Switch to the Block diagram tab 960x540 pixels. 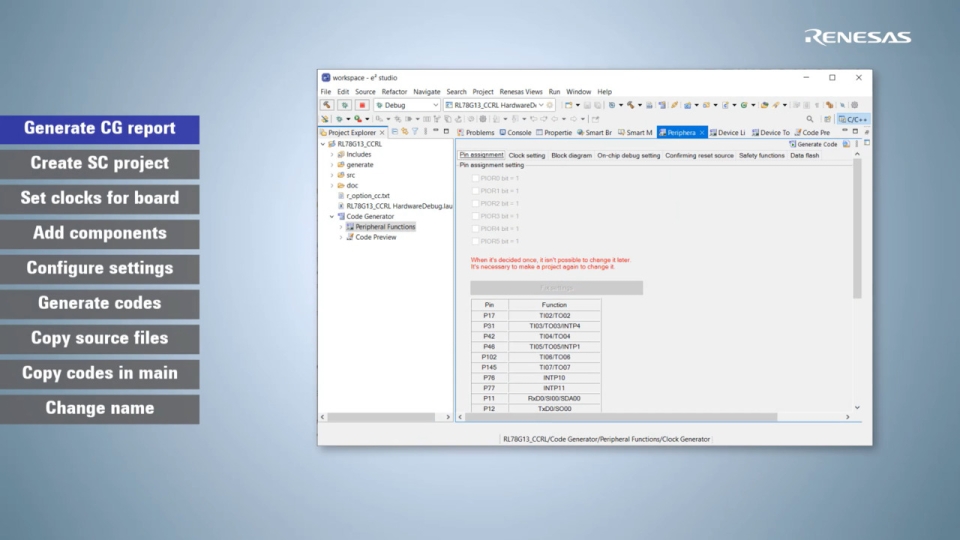coord(571,156)
